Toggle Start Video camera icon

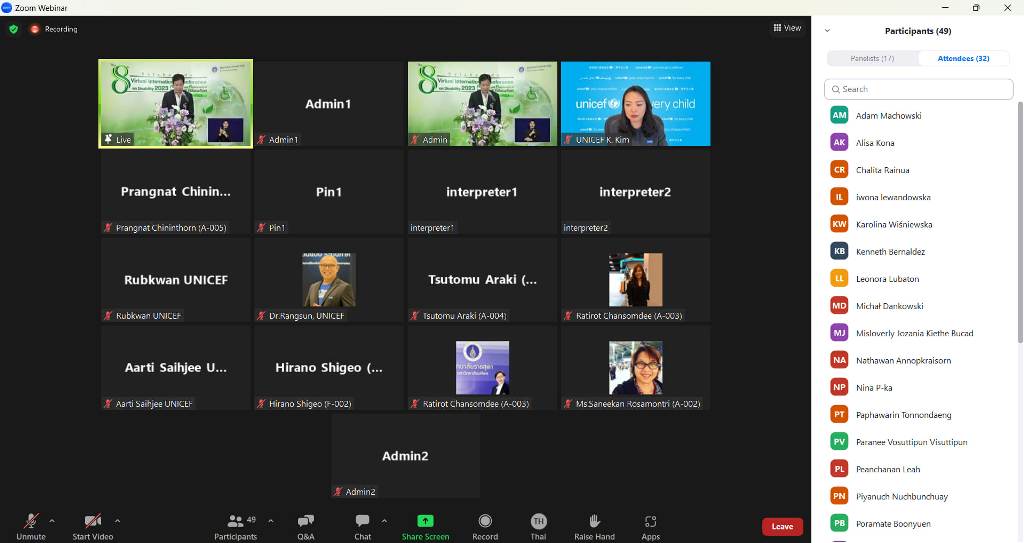tap(93, 521)
